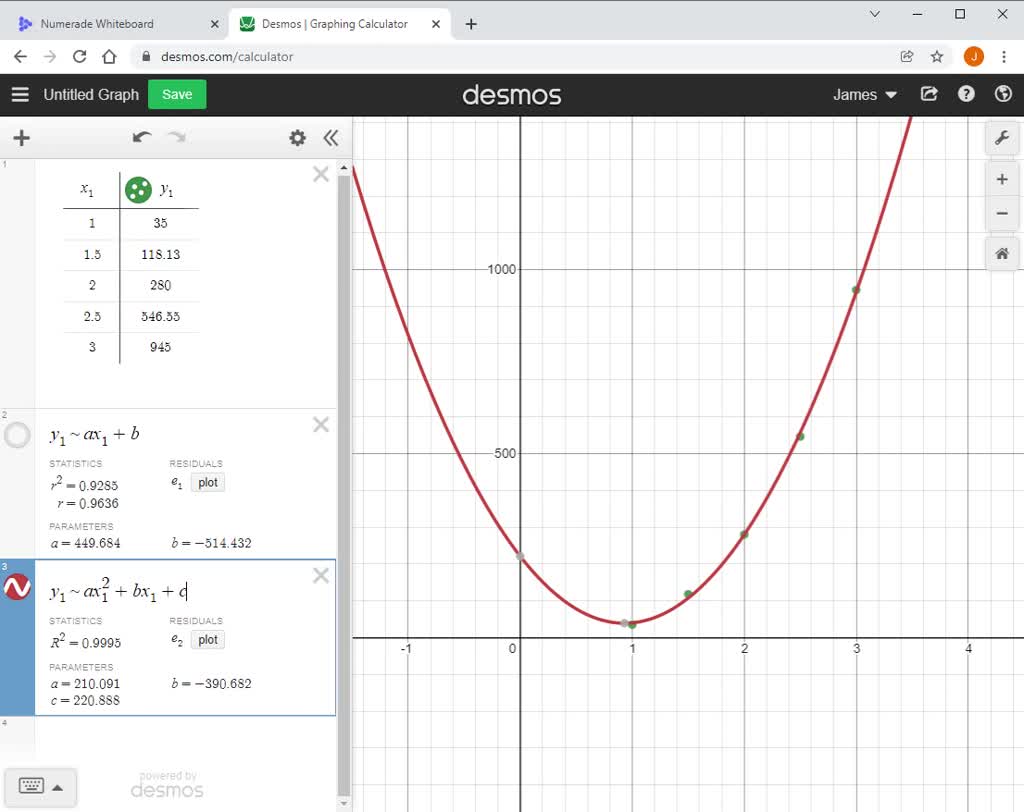Reset view with the home icon
Screen dimensions: 1024x812
1002,253
